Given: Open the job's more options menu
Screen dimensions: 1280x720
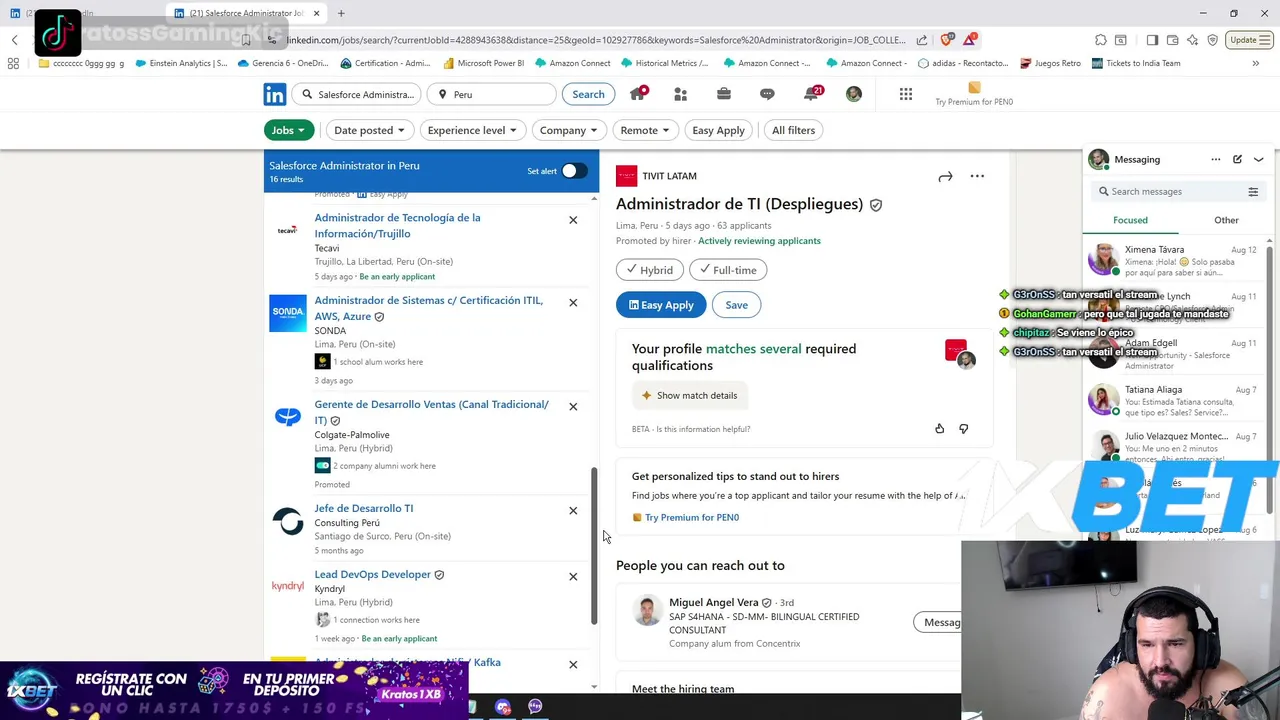Looking at the screenshot, I should (x=977, y=177).
